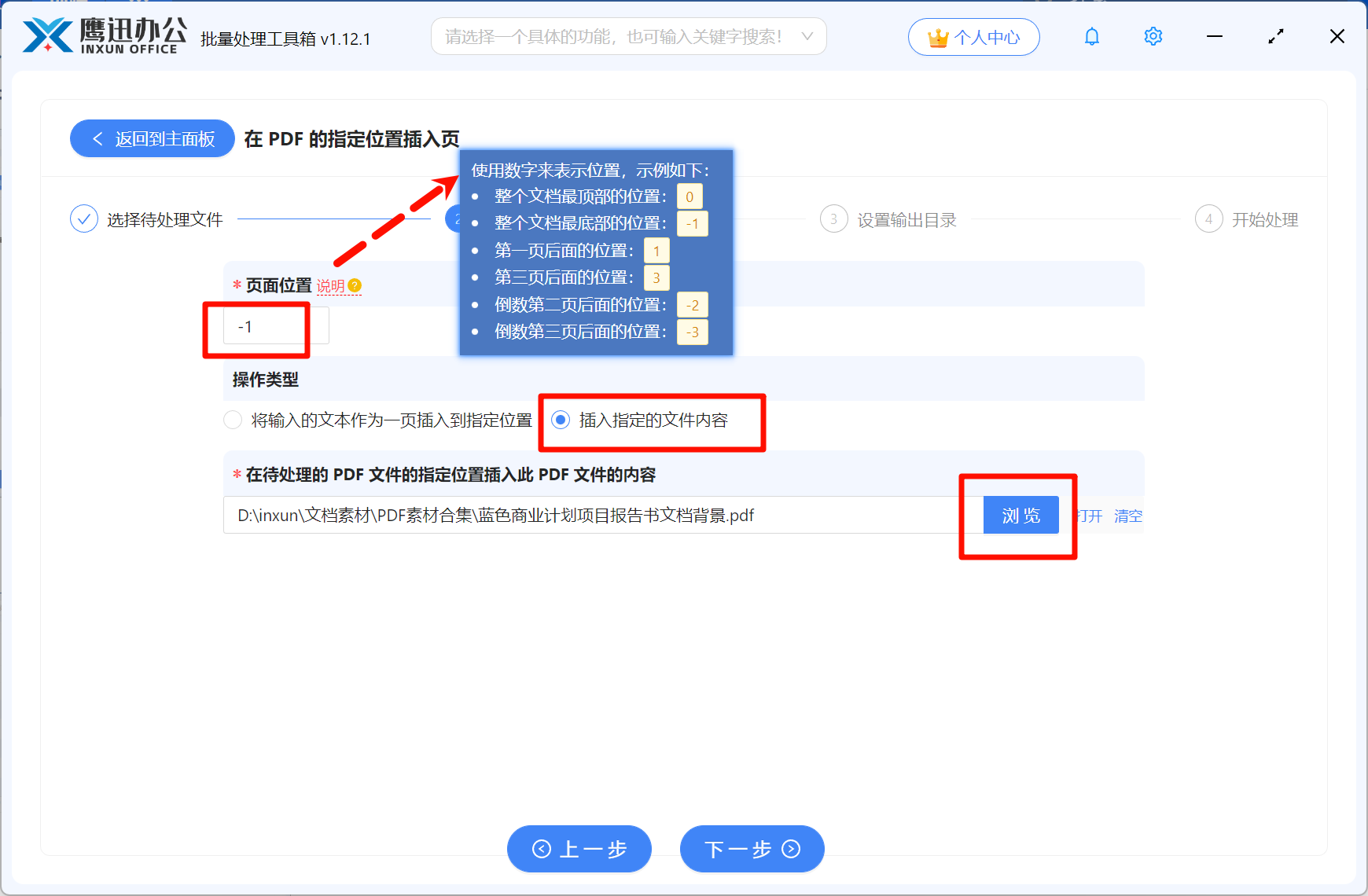Open the settings gear icon
The image size is (1368, 896).
(x=1153, y=36)
